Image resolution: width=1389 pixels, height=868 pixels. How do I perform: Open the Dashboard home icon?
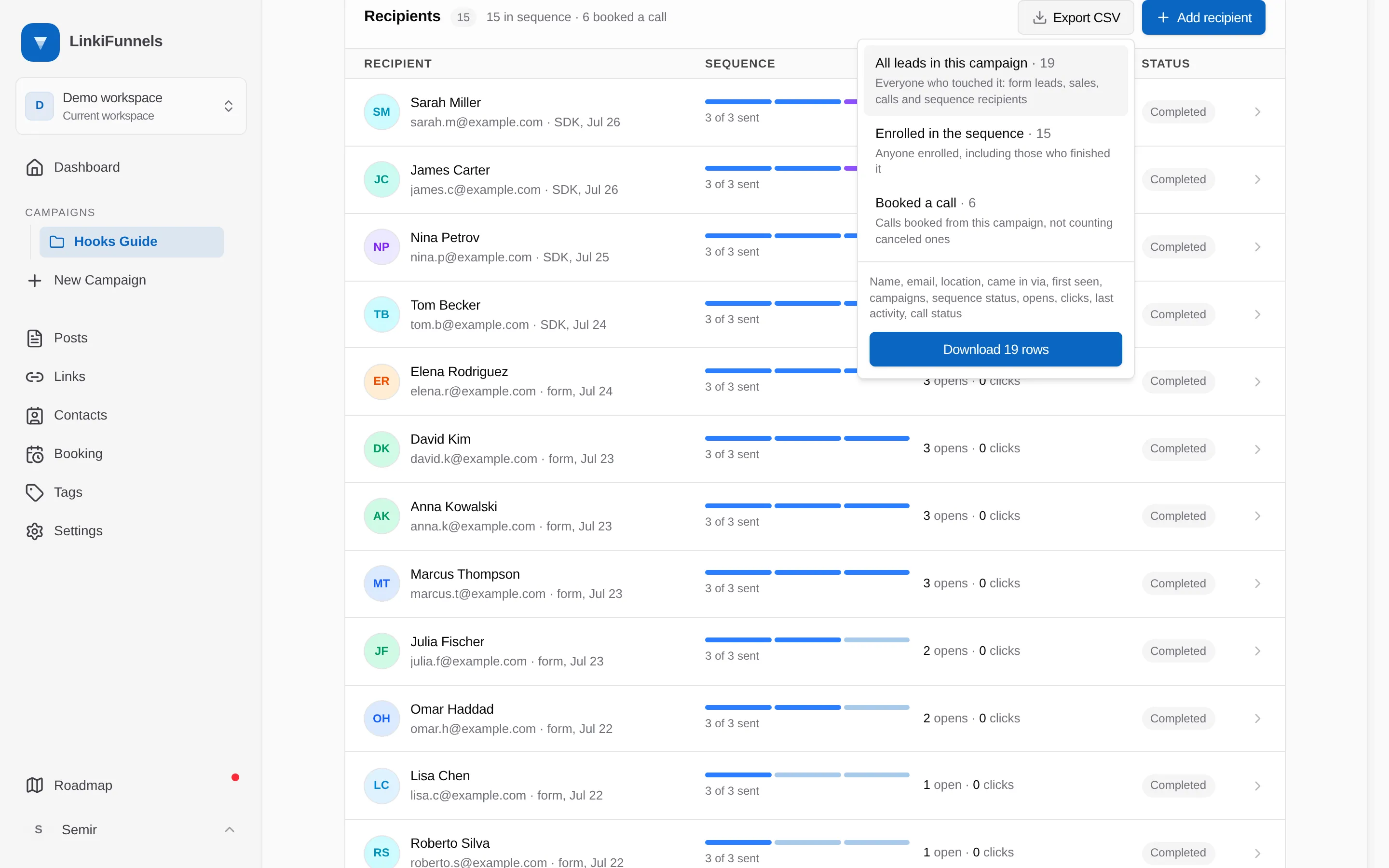click(x=34, y=167)
